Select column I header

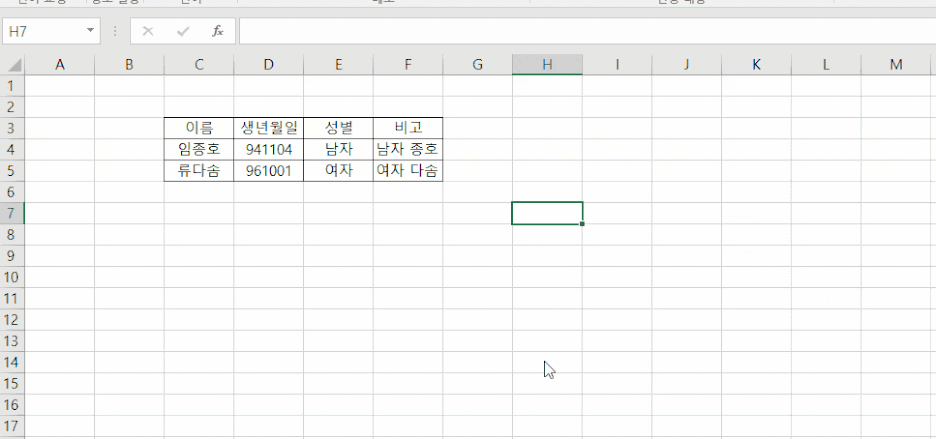click(617, 65)
